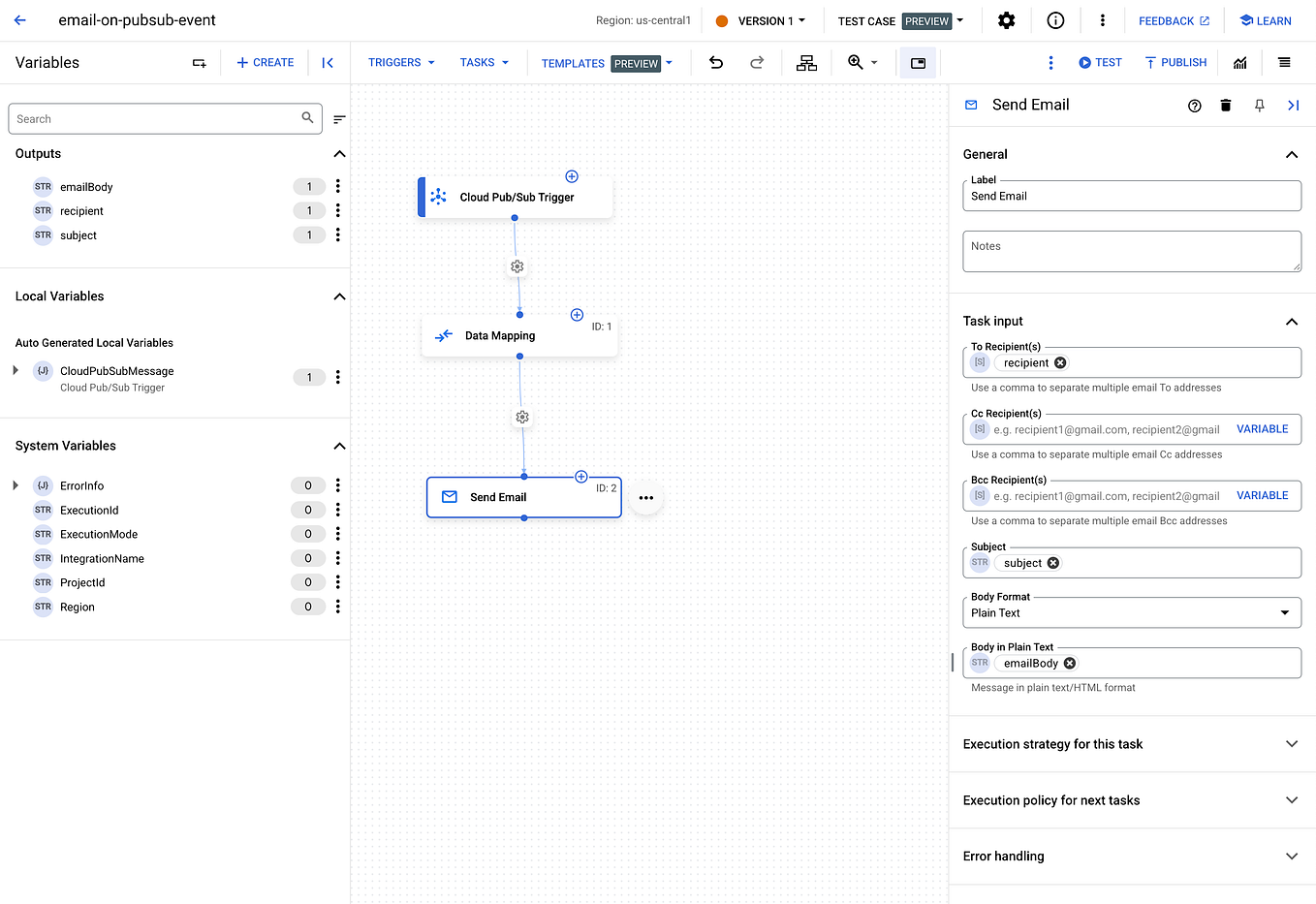1316x904 pixels.
Task: Remove the emailBody variable chip
Action: pyautogui.click(x=1069, y=663)
